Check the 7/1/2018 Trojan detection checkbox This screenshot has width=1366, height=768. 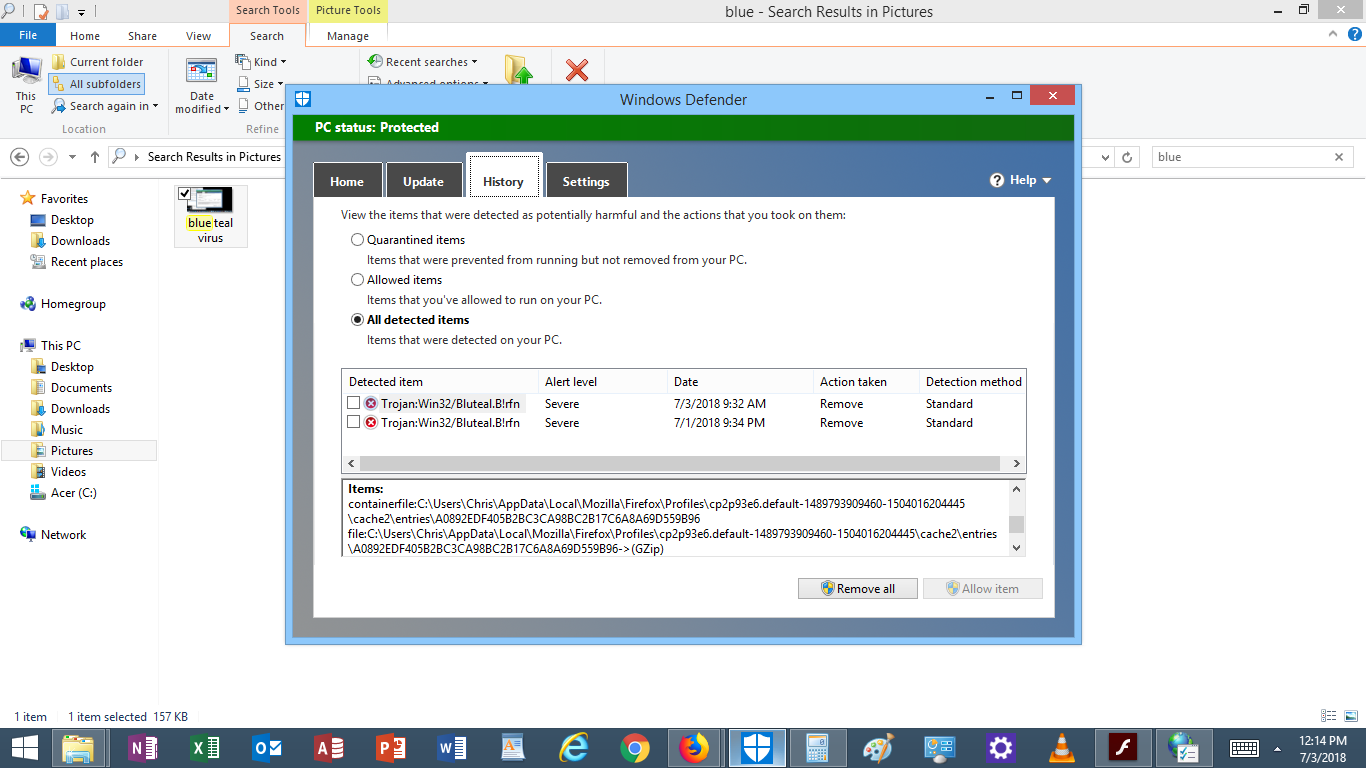coord(354,422)
